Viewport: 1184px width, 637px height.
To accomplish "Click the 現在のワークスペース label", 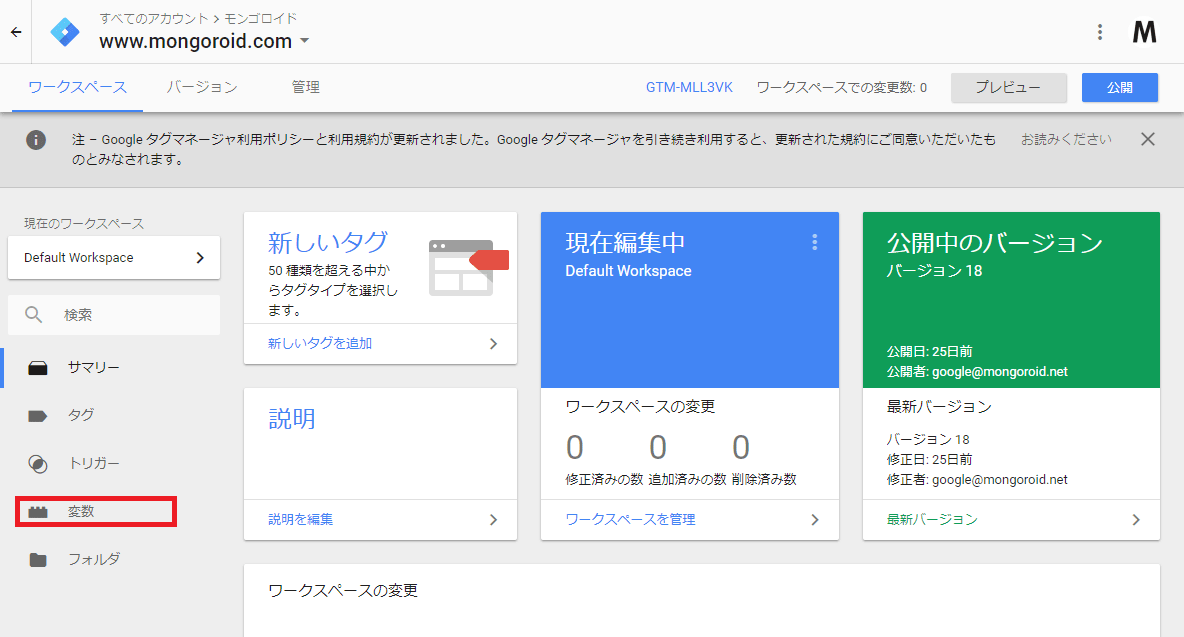I will 84,223.
